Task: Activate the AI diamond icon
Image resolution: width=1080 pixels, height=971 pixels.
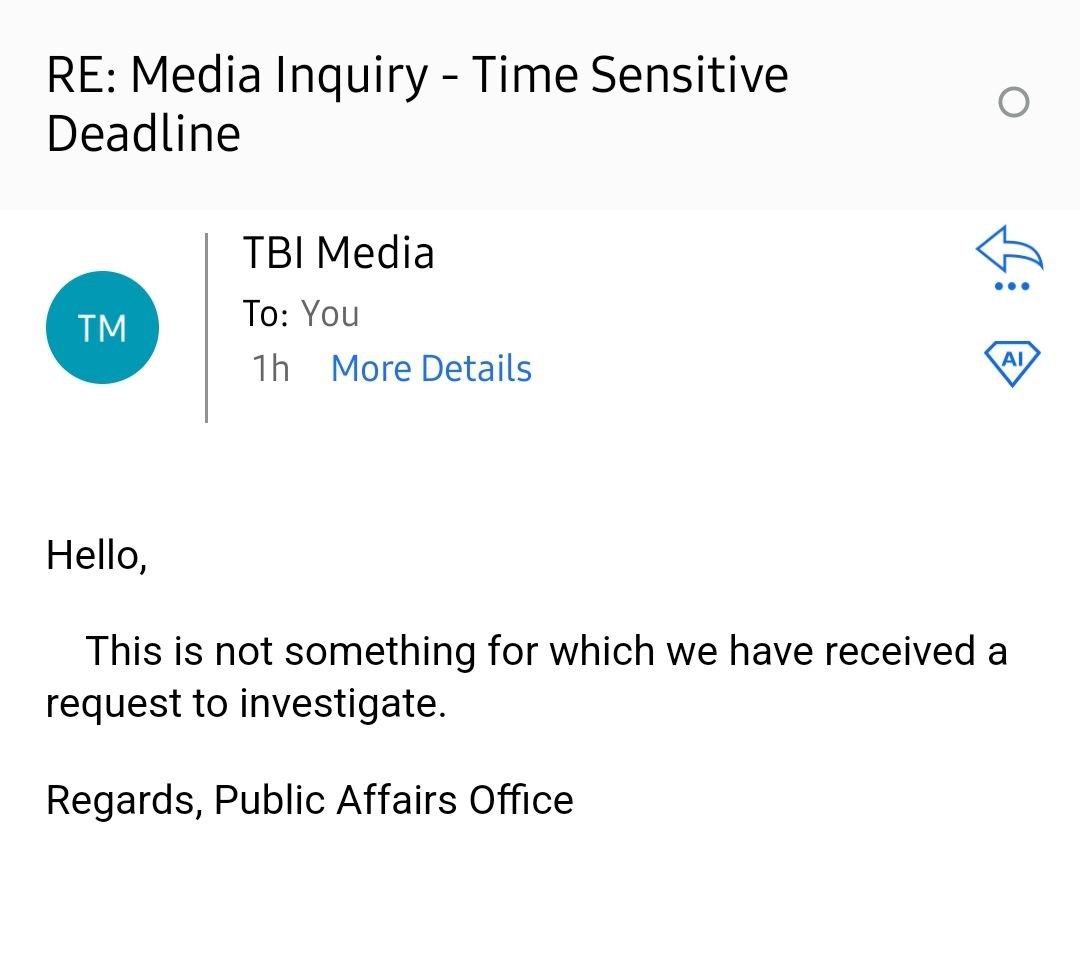Action: (1012, 363)
